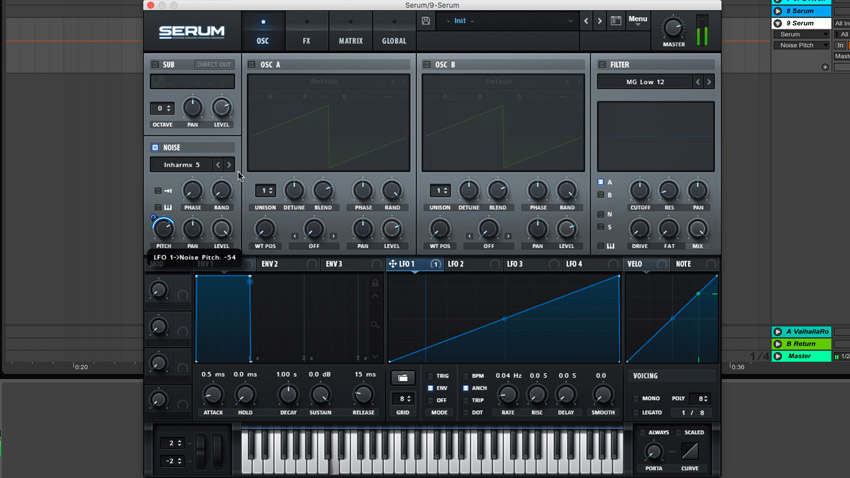
Task: Open the preset browser icon
Action: point(616,21)
